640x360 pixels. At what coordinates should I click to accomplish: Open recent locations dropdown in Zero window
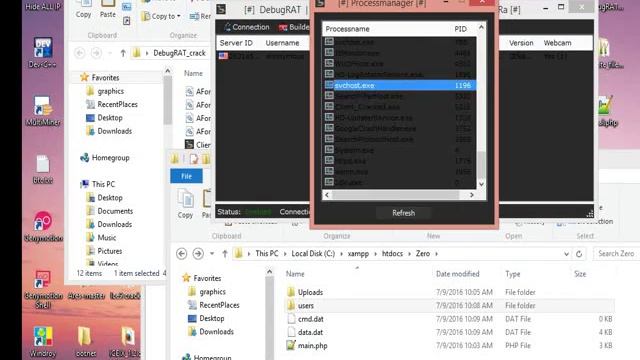[x=212, y=253]
